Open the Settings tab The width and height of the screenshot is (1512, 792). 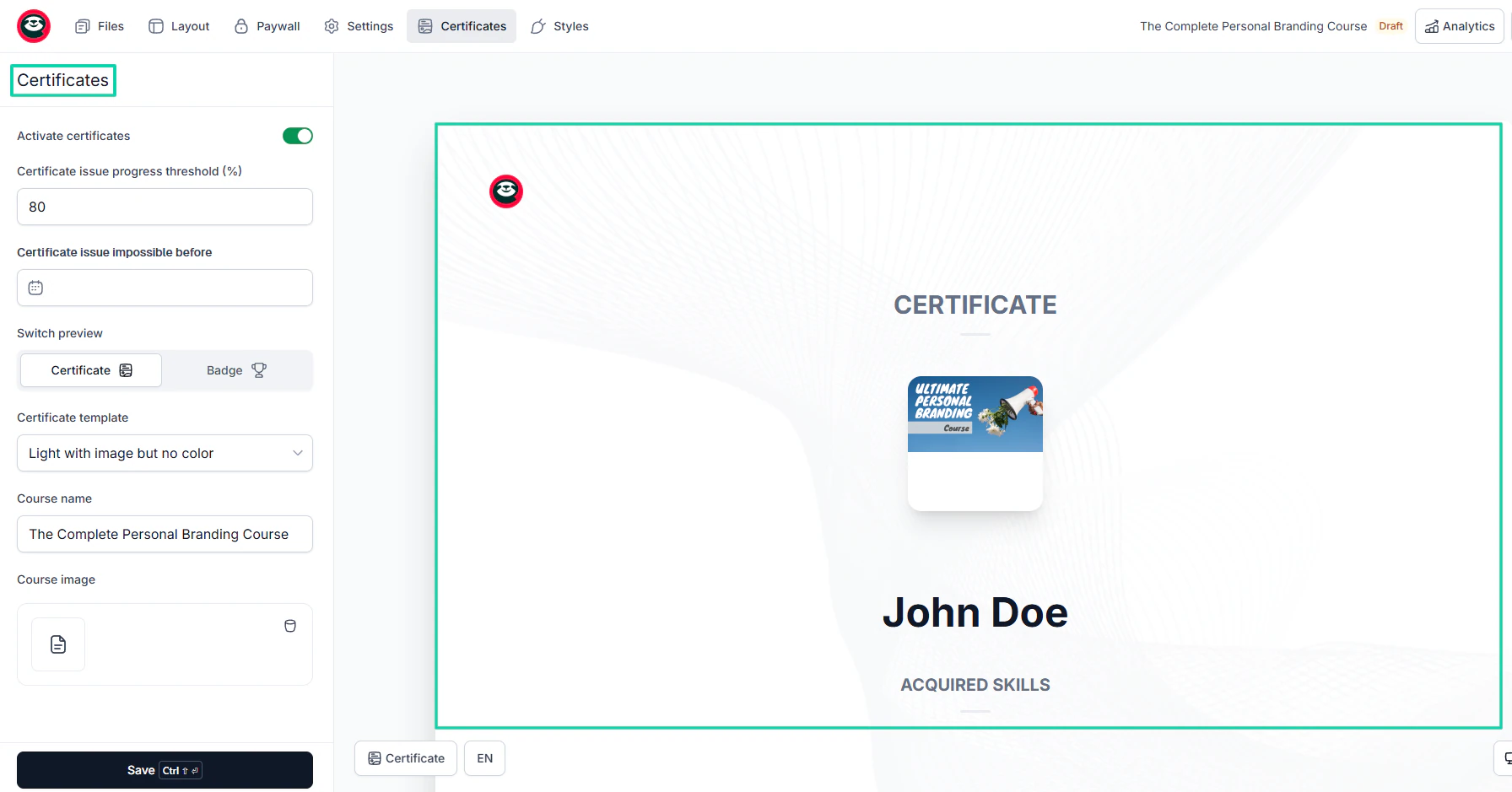tap(359, 26)
